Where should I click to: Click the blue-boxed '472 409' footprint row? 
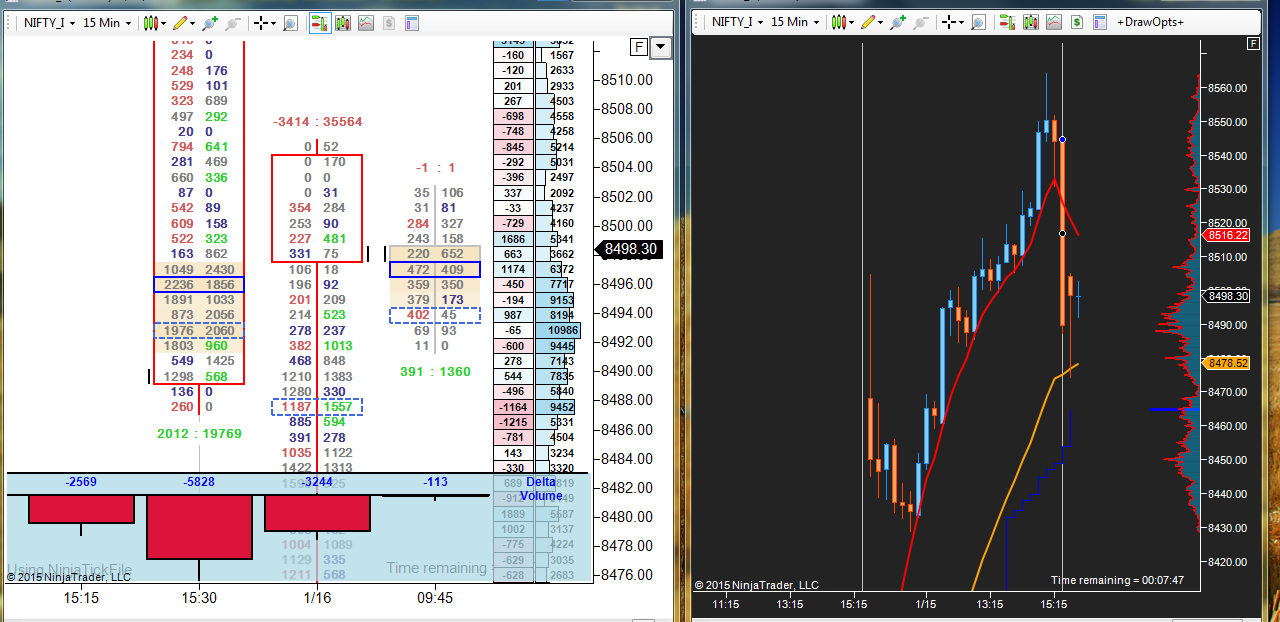435,270
